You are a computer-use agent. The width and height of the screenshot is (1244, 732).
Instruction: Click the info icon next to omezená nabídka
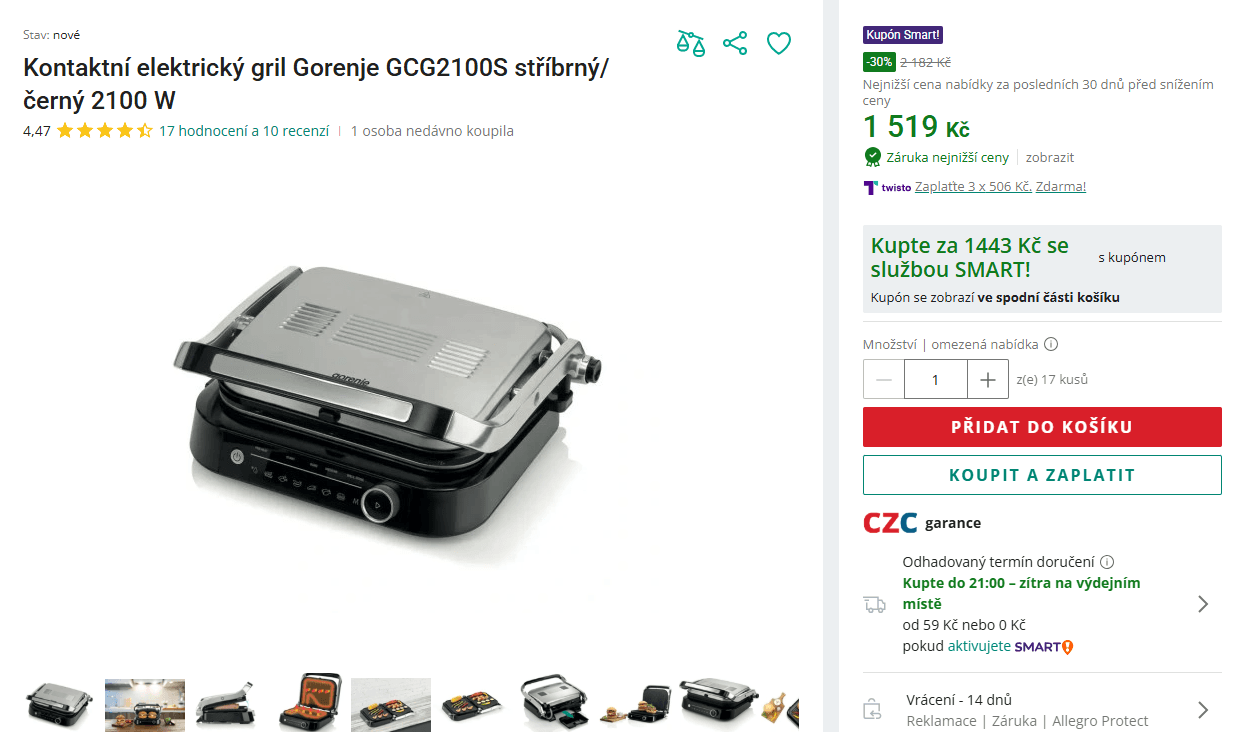(x=1051, y=344)
